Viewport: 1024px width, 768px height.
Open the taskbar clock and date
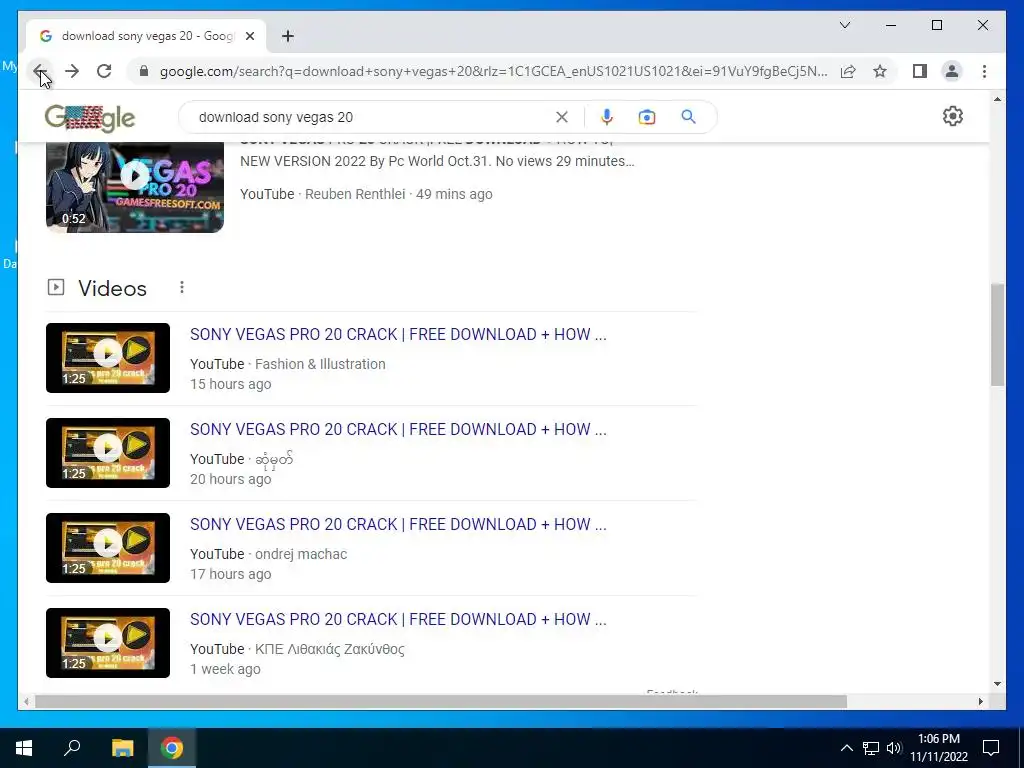click(x=939, y=748)
